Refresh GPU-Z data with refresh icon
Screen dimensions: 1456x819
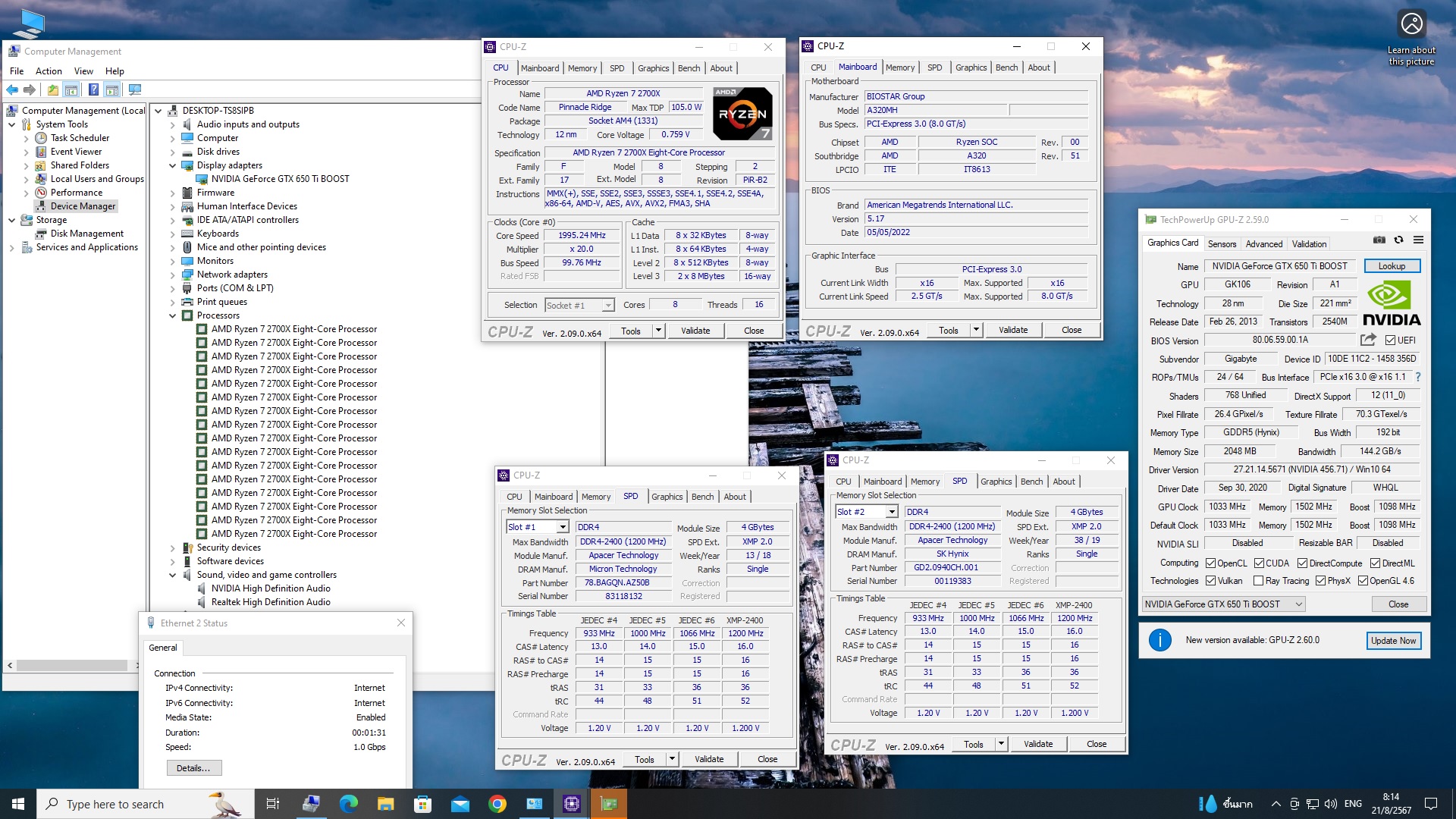pyautogui.click(x=1398, y=240)
